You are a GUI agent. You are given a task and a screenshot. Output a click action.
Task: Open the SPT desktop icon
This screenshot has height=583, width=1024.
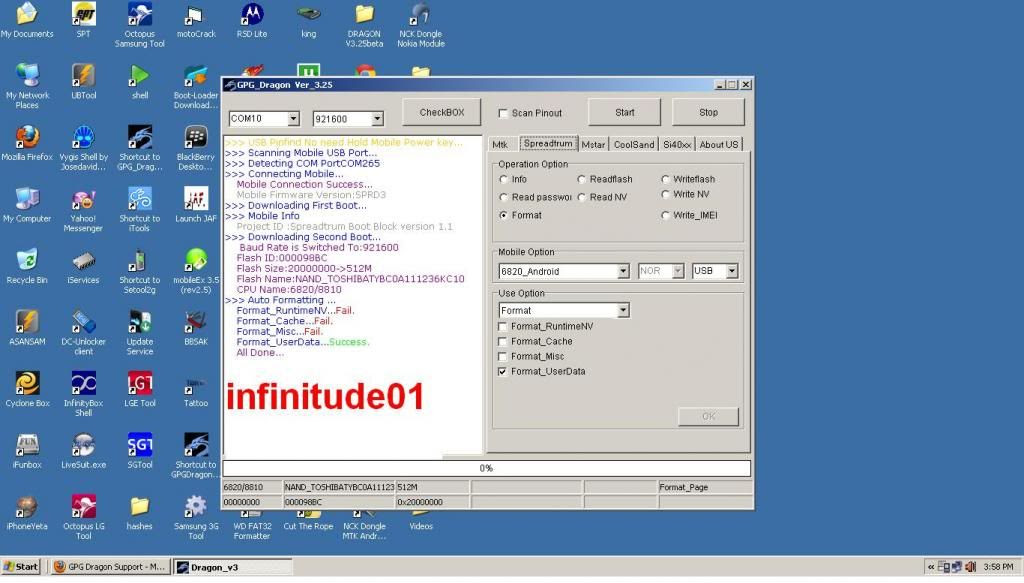(84, 20)
